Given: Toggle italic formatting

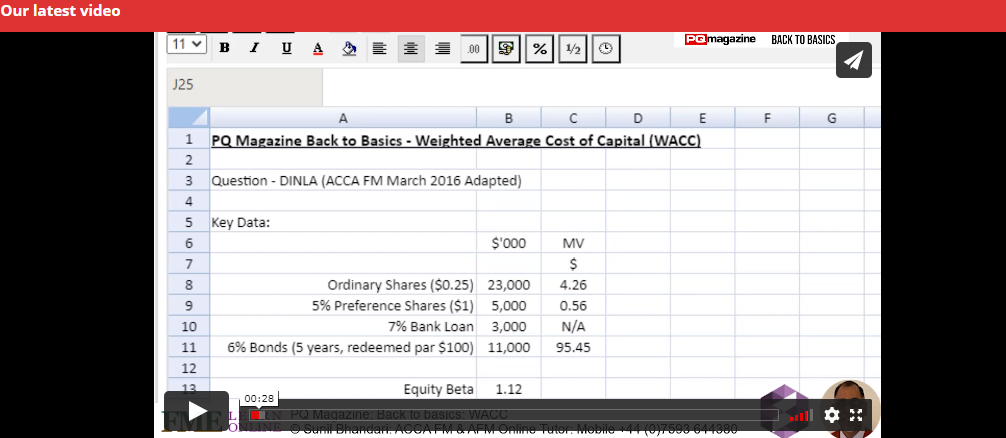Looking at the screenshot, I should point(255,48).
